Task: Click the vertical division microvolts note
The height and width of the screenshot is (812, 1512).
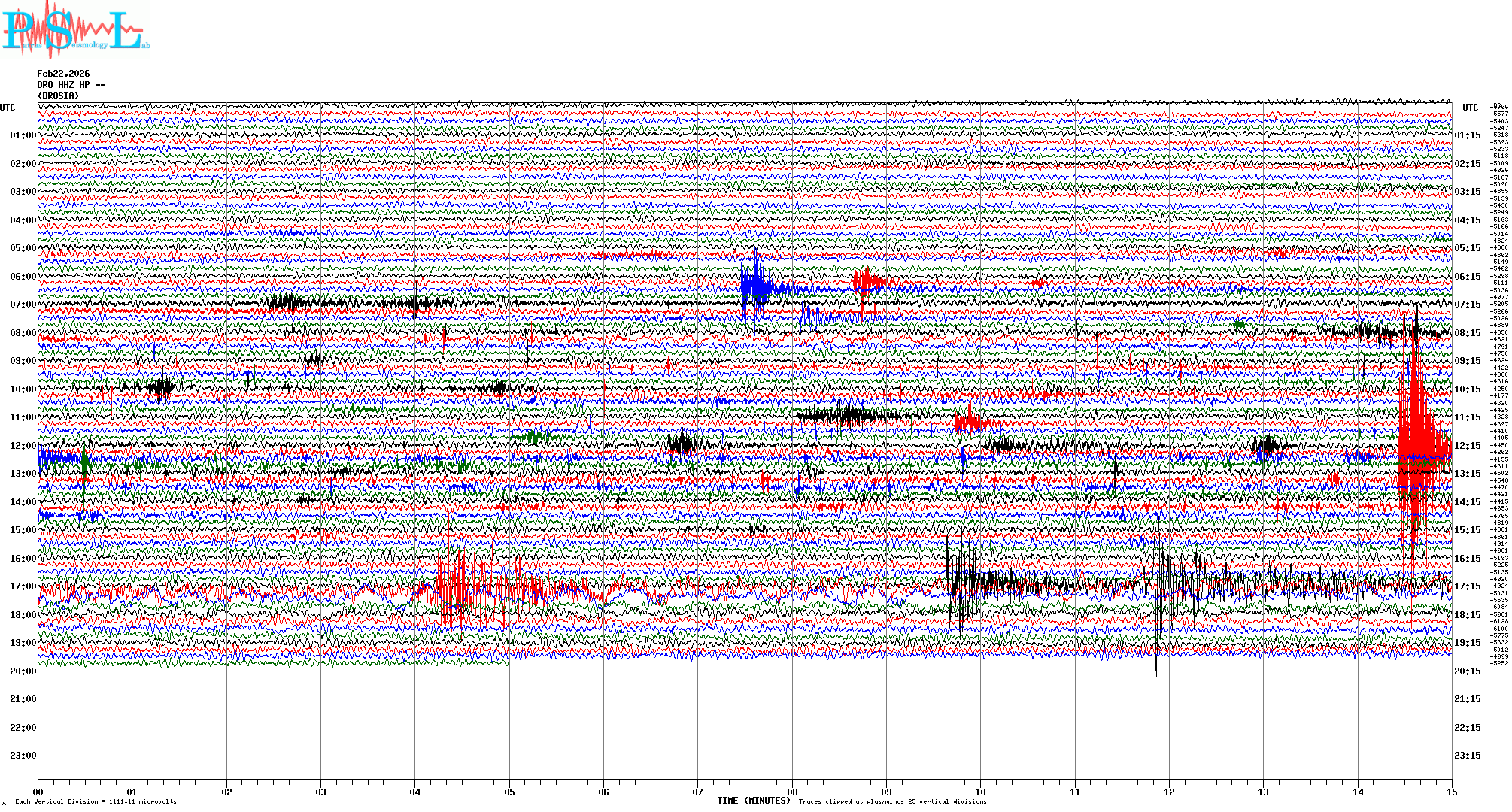Action: tap(96, 802)
